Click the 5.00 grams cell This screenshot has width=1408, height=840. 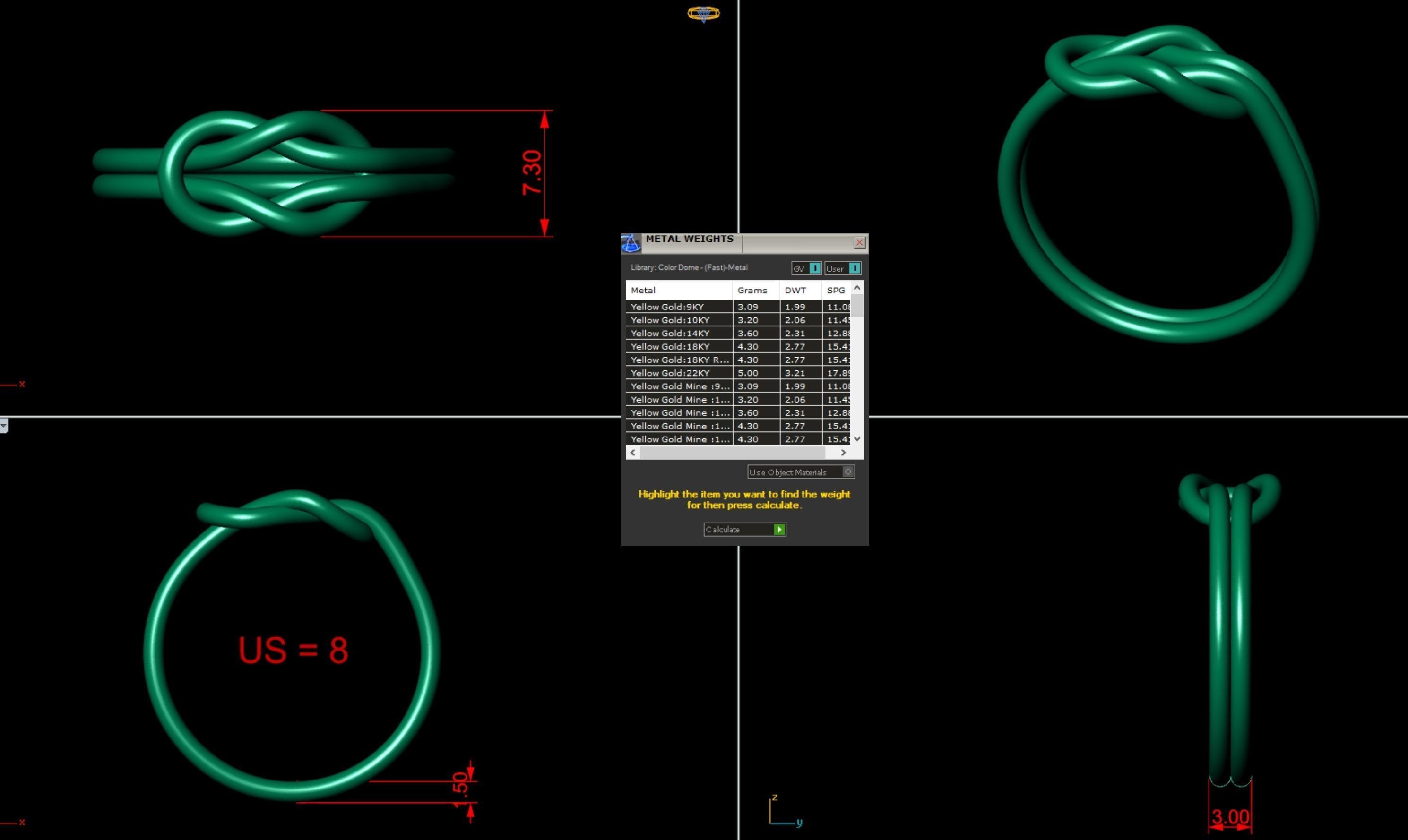[x=756, y=373]
